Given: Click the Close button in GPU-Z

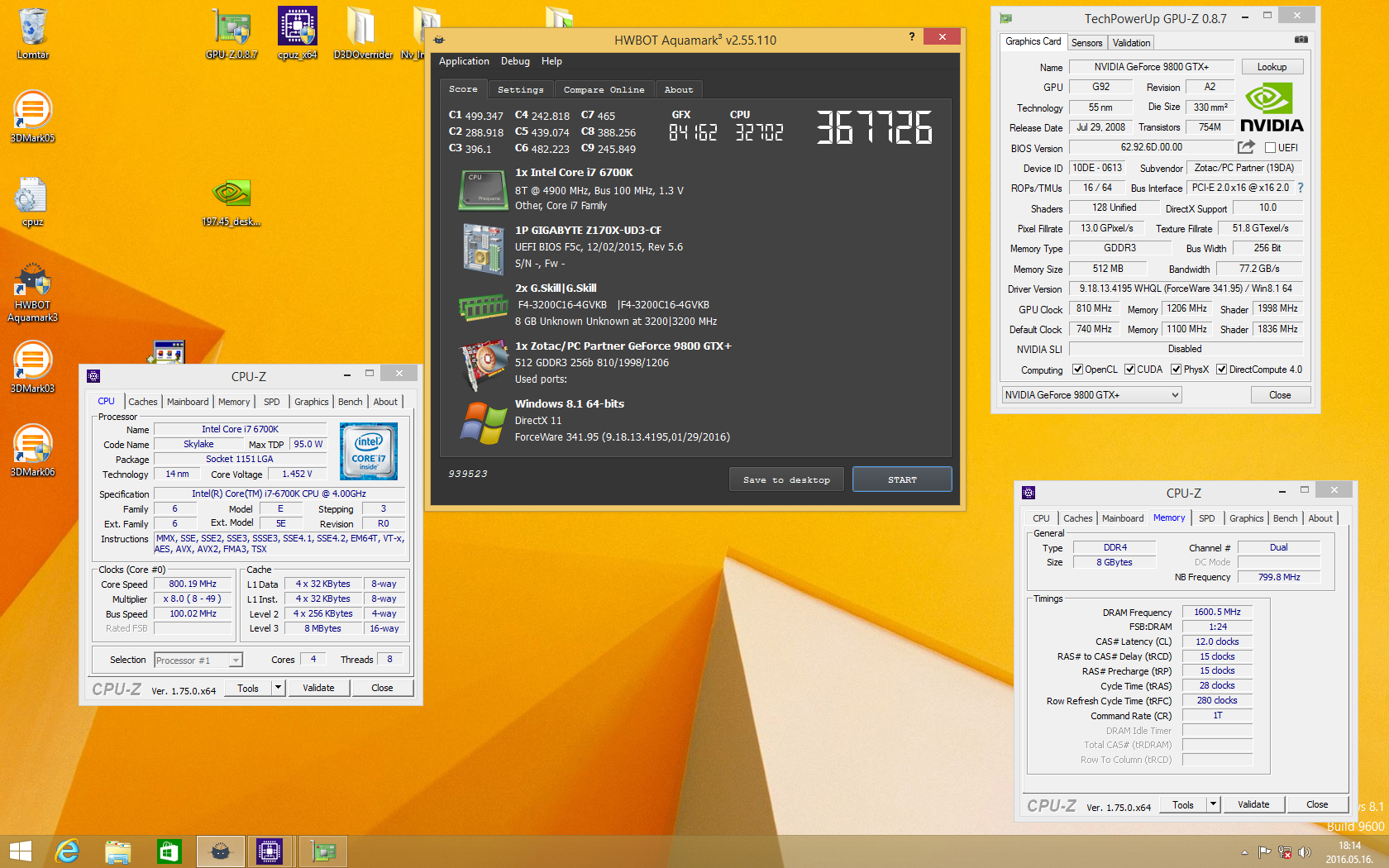Looking at the screenshot, I should (x=1280, y=395).
